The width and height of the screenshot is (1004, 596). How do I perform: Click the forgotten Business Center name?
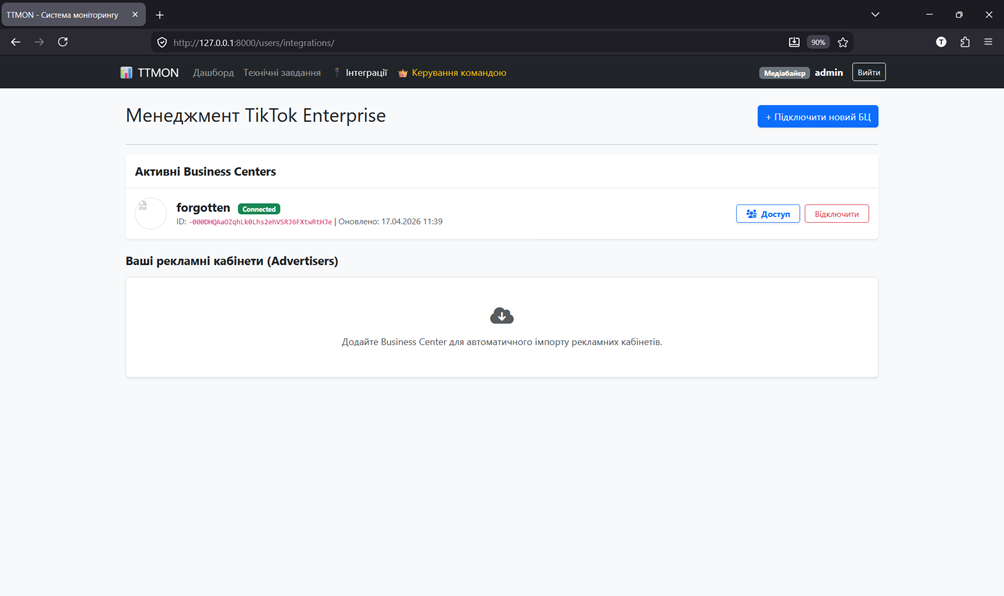(203, 207)
